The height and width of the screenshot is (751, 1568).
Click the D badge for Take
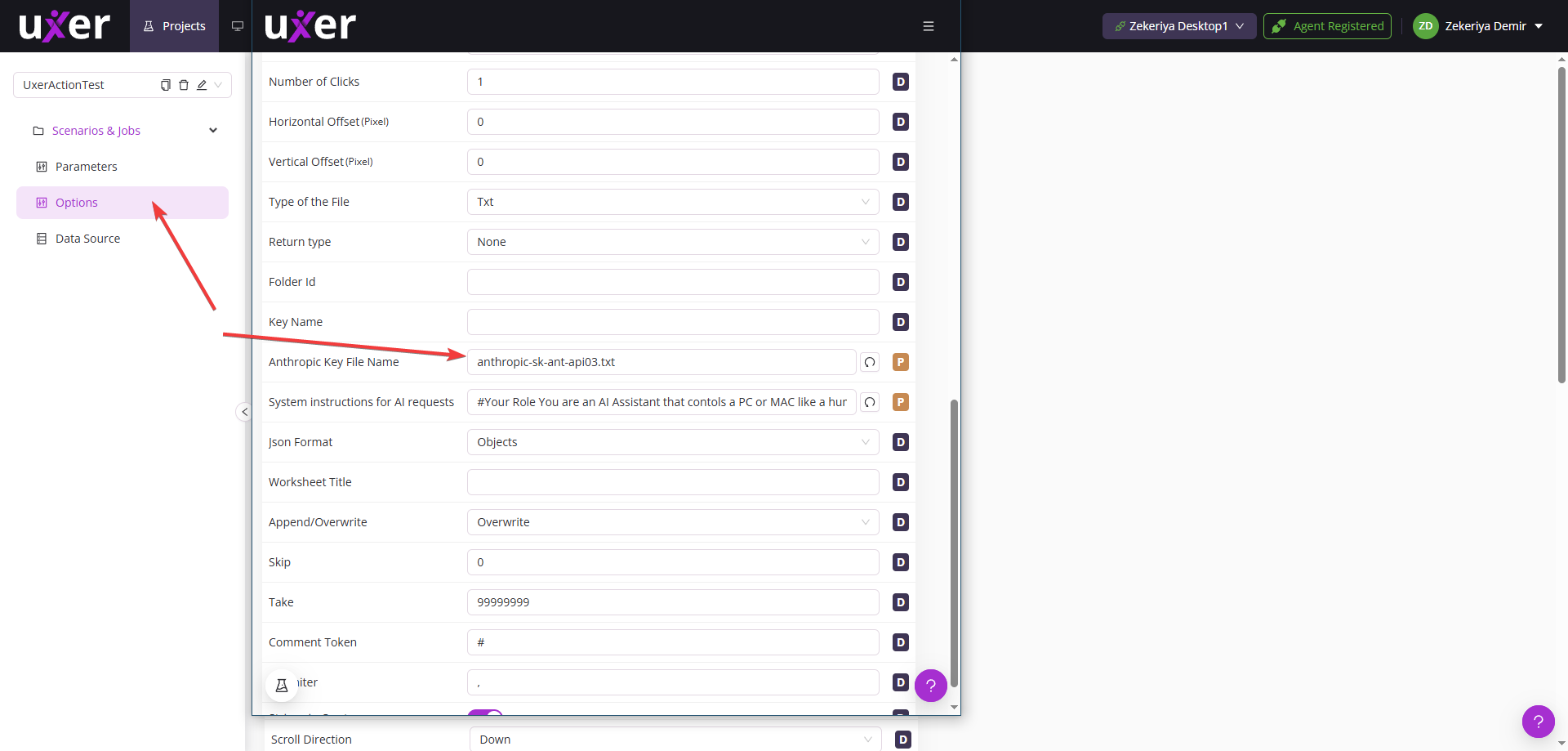(x=901, y=602)
